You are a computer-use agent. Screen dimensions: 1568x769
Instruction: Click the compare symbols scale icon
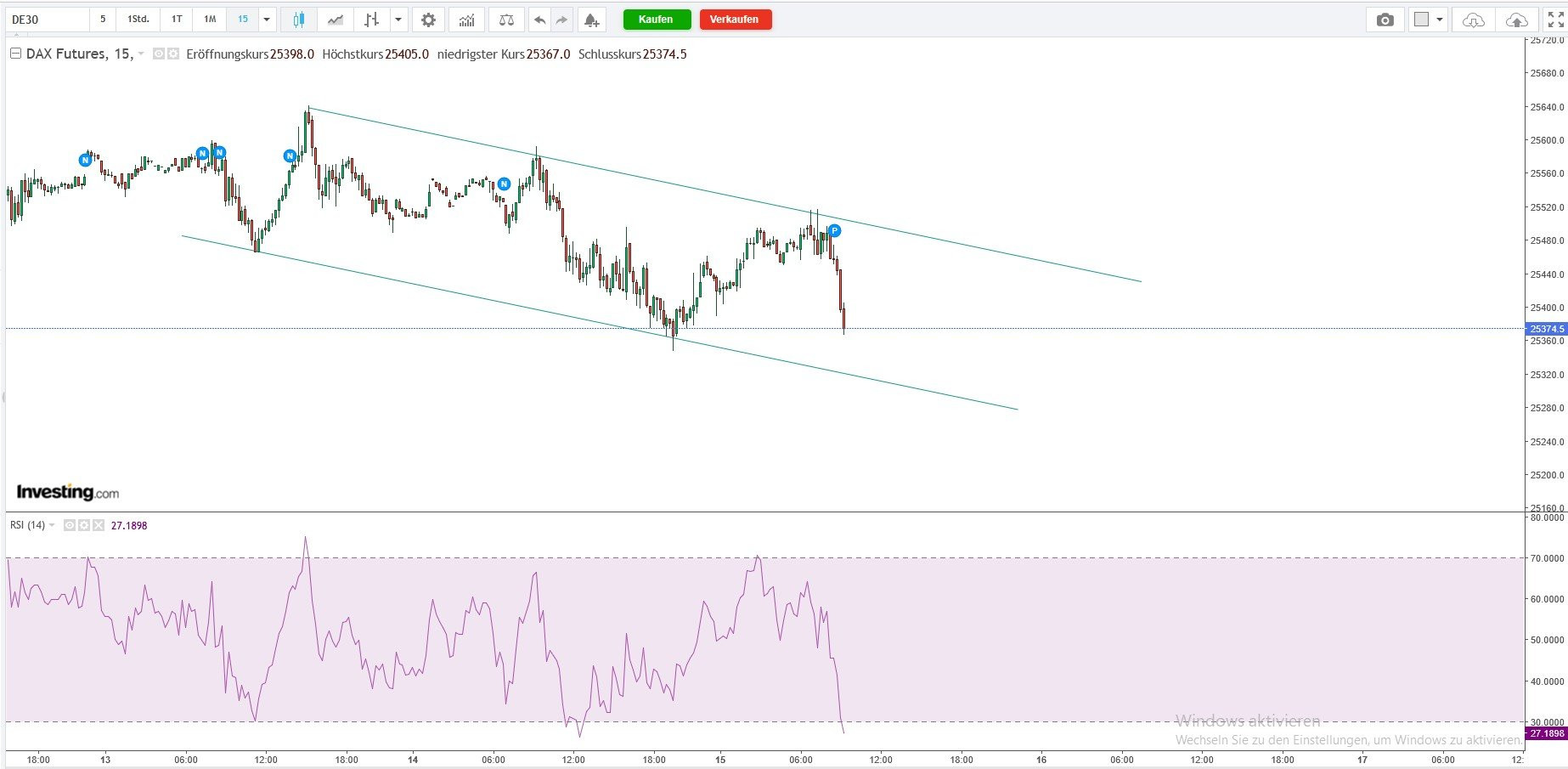click(x=506, y=20)
